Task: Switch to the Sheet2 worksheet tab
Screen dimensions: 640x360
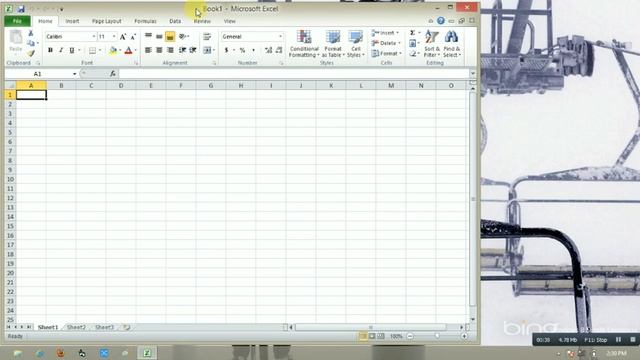Action: [x=76, y=327]
